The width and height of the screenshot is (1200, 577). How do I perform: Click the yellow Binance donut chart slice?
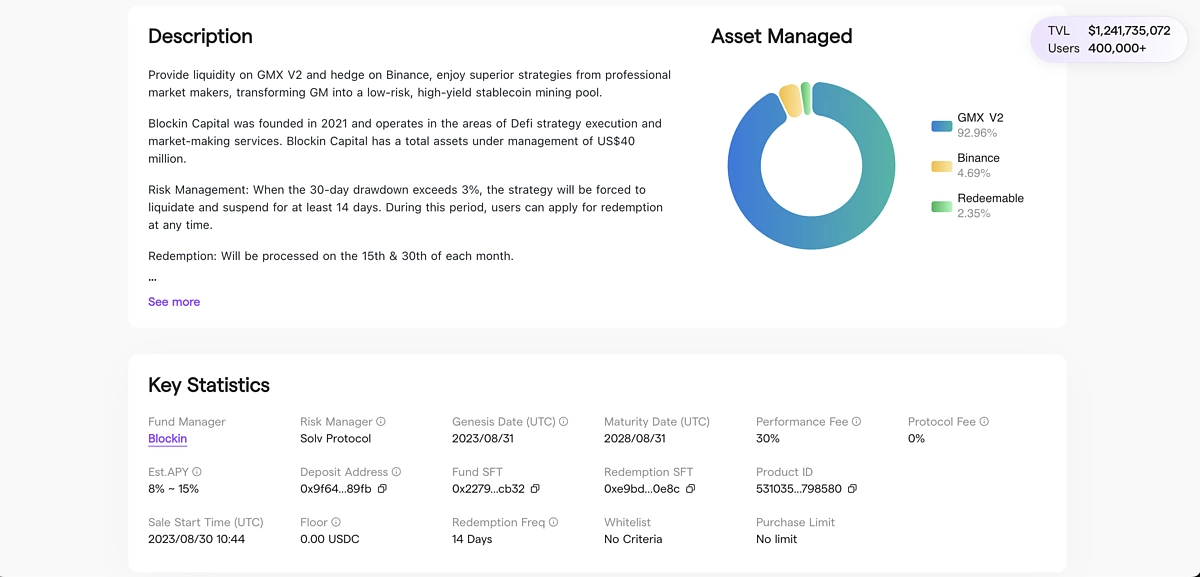(790, 100)
